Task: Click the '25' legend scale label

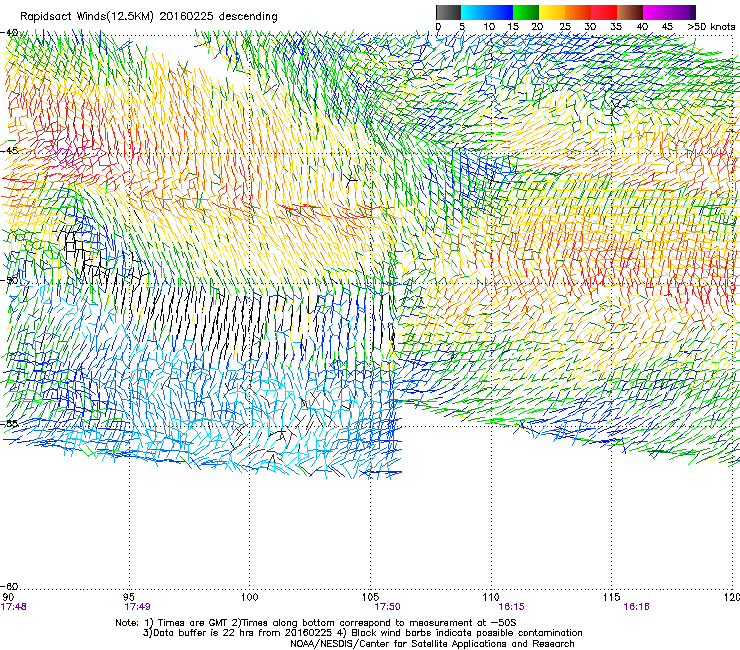Action: tap(565, 27)
